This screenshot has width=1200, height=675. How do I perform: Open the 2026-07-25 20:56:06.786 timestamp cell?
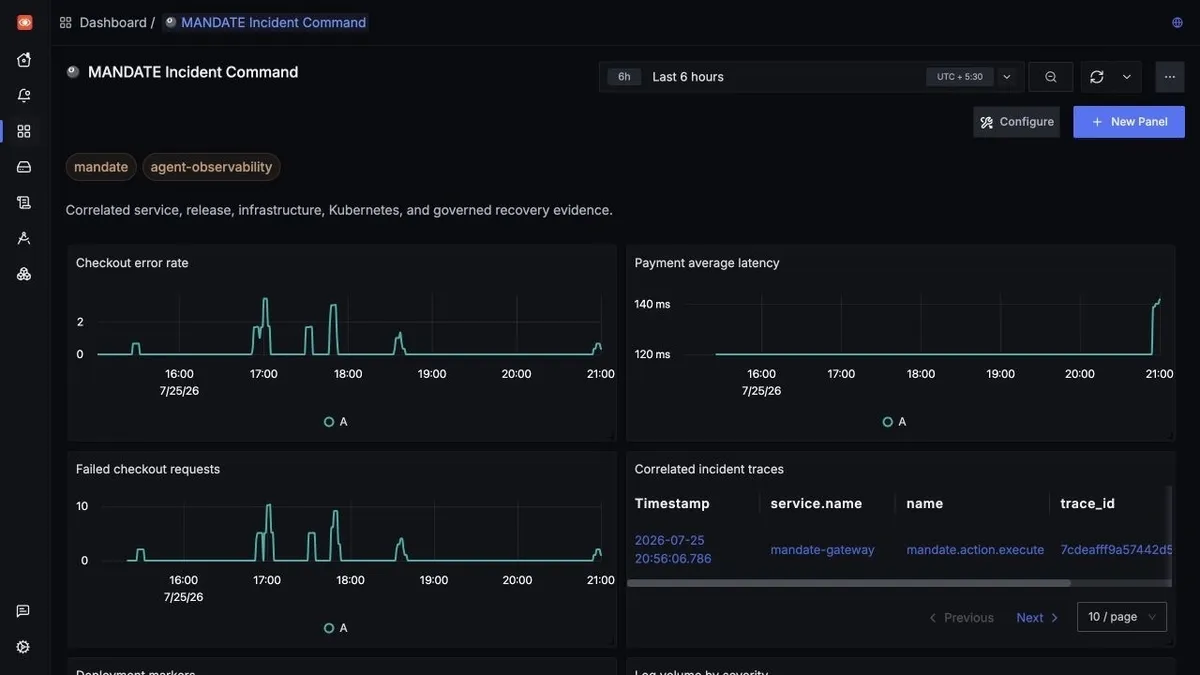673,549
